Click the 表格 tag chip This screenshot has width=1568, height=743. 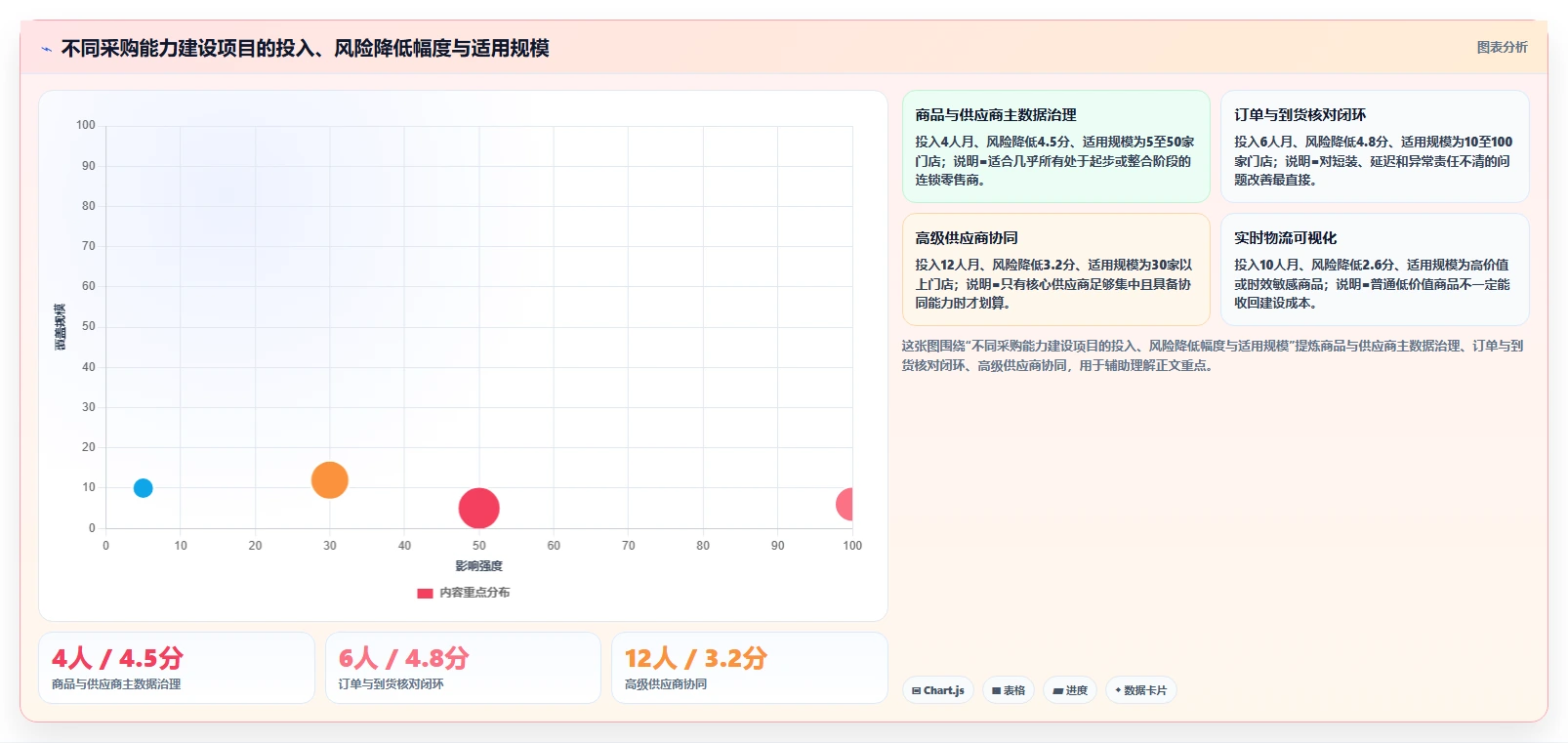tap(1009, 690)
